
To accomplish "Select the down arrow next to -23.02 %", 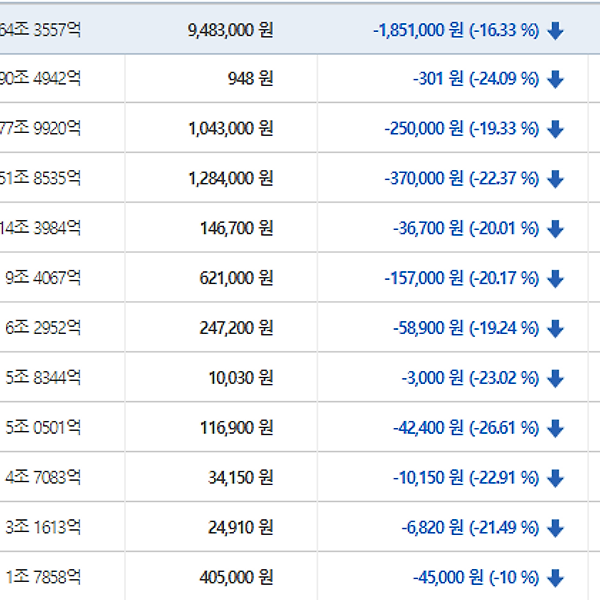I will (556, 379).
